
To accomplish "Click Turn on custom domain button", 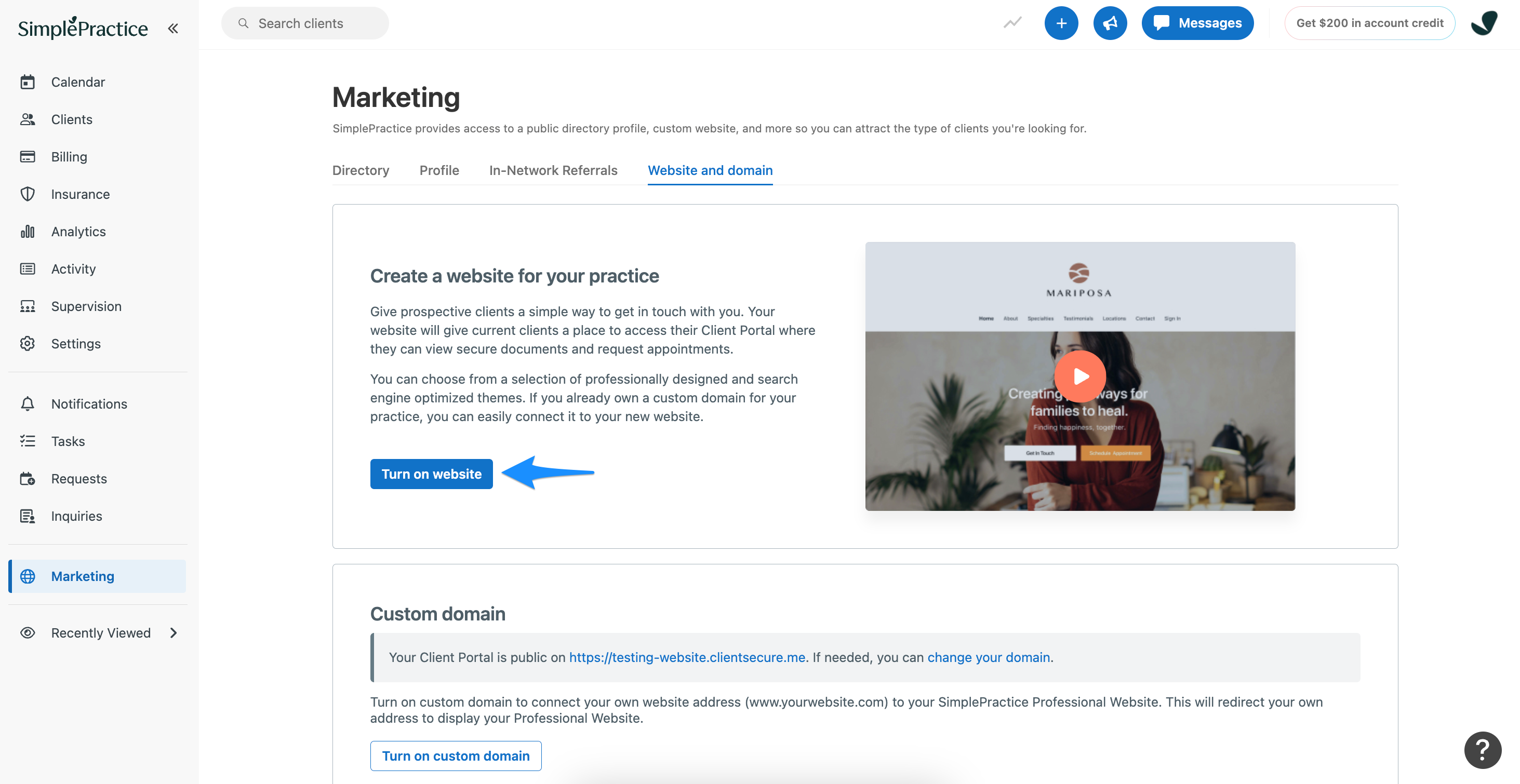I will click(x=456, y=755).
